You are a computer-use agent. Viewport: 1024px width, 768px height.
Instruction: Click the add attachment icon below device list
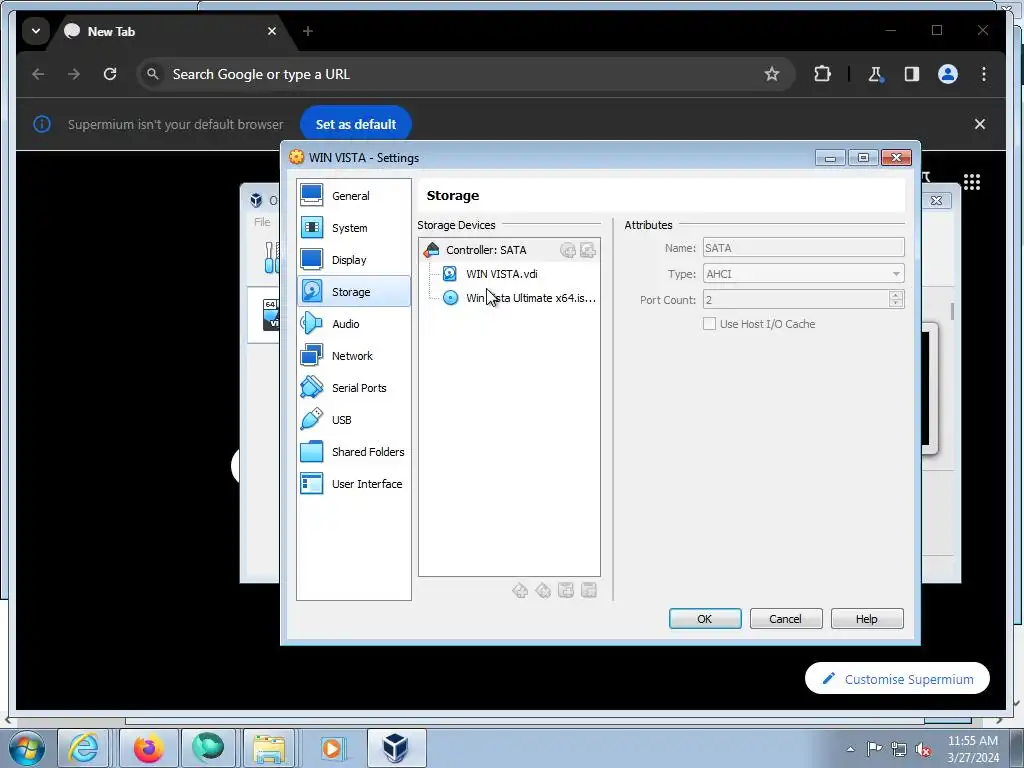(566, 590)
